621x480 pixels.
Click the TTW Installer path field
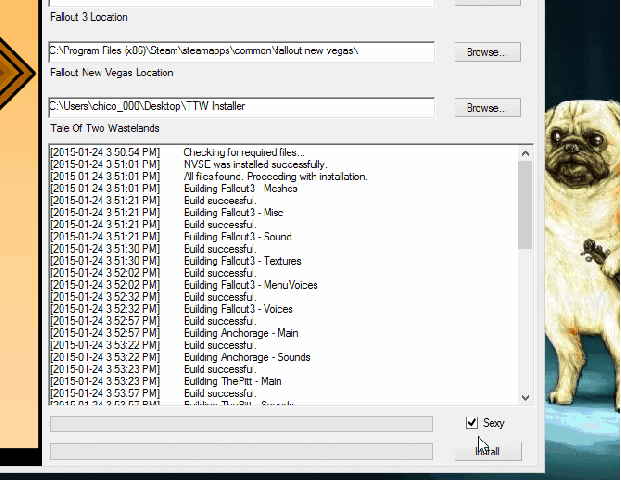[241, 107]
